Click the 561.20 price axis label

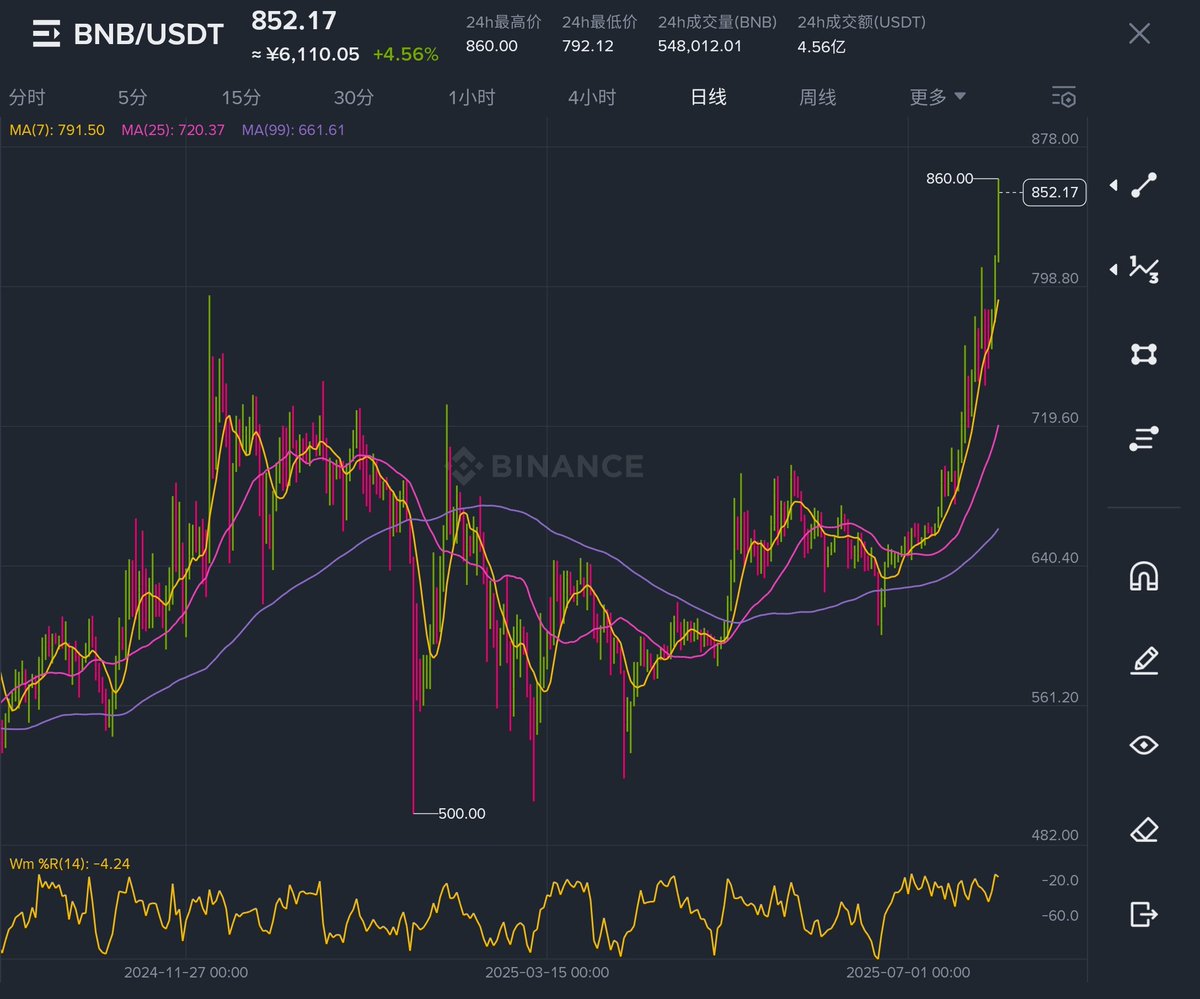tap(1055, 697)
